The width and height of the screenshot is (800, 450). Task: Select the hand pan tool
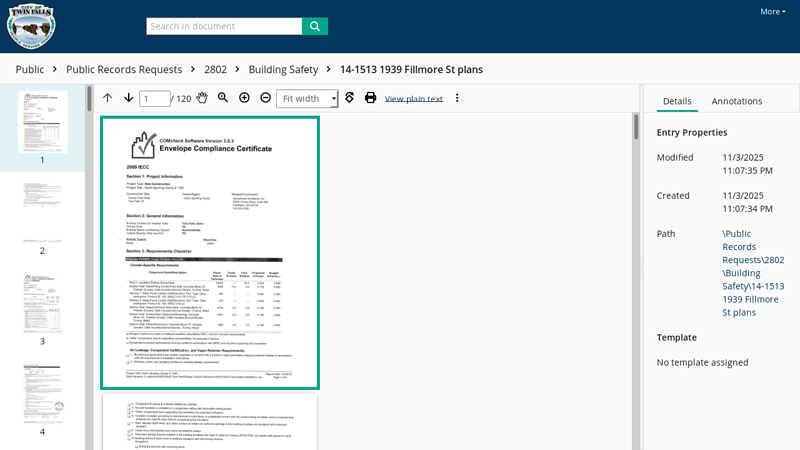[201, 98]
